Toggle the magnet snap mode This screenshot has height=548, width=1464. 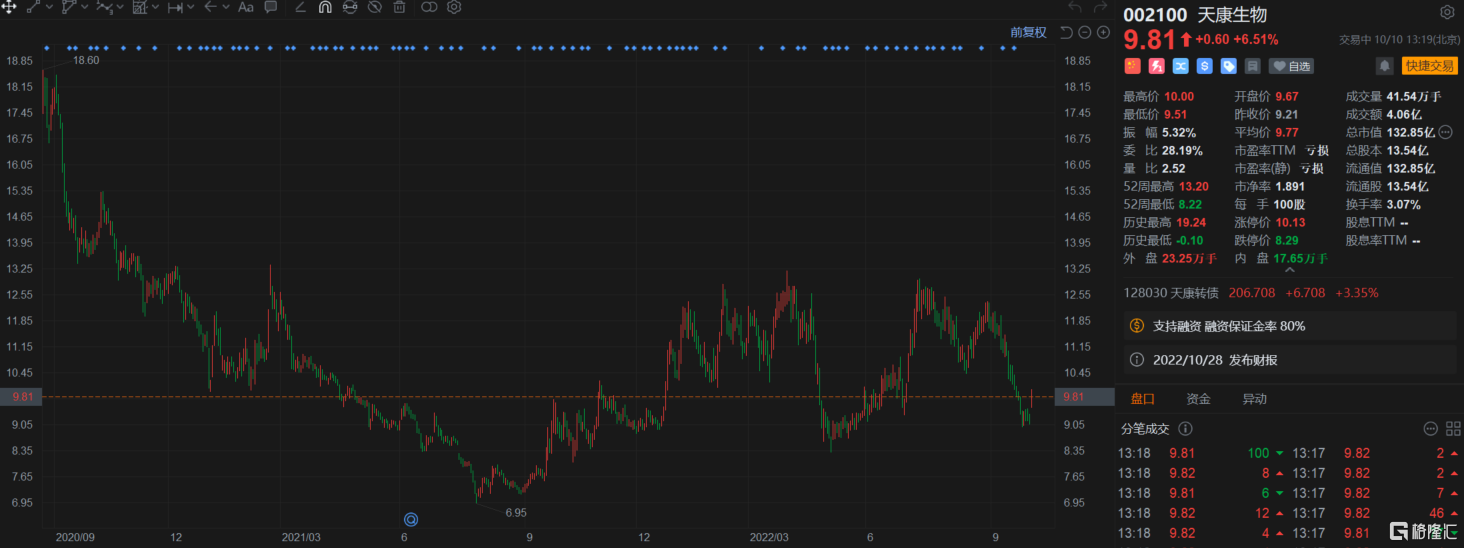pos(325,7)
